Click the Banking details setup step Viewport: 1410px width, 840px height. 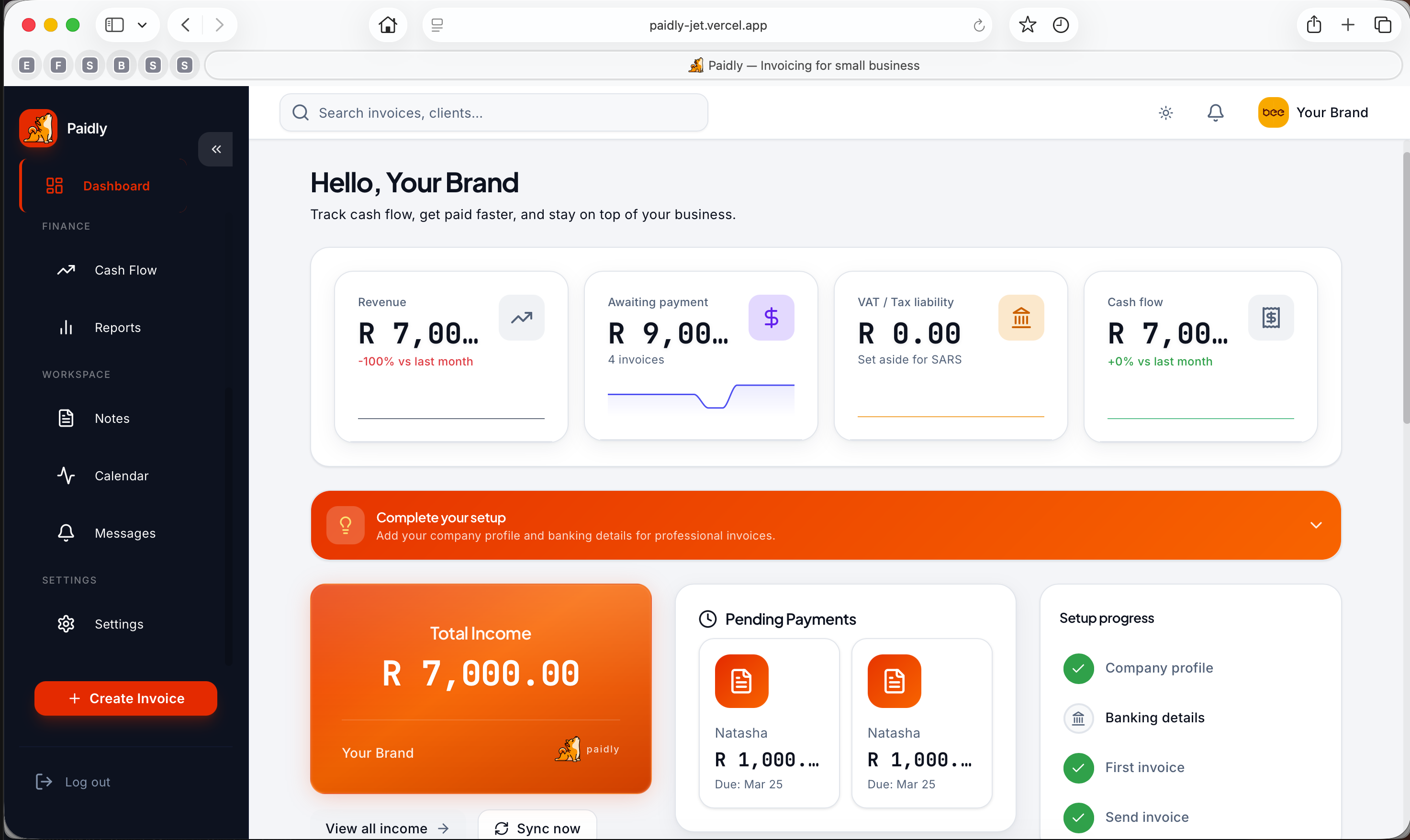pyautogui.click(x=1134, y=718)
